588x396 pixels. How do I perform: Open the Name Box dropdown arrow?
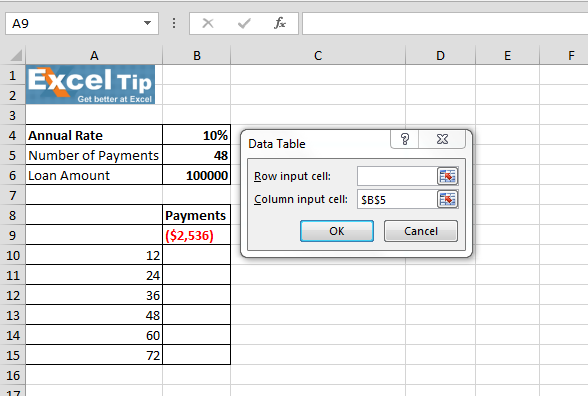click(x=147, y=23)
